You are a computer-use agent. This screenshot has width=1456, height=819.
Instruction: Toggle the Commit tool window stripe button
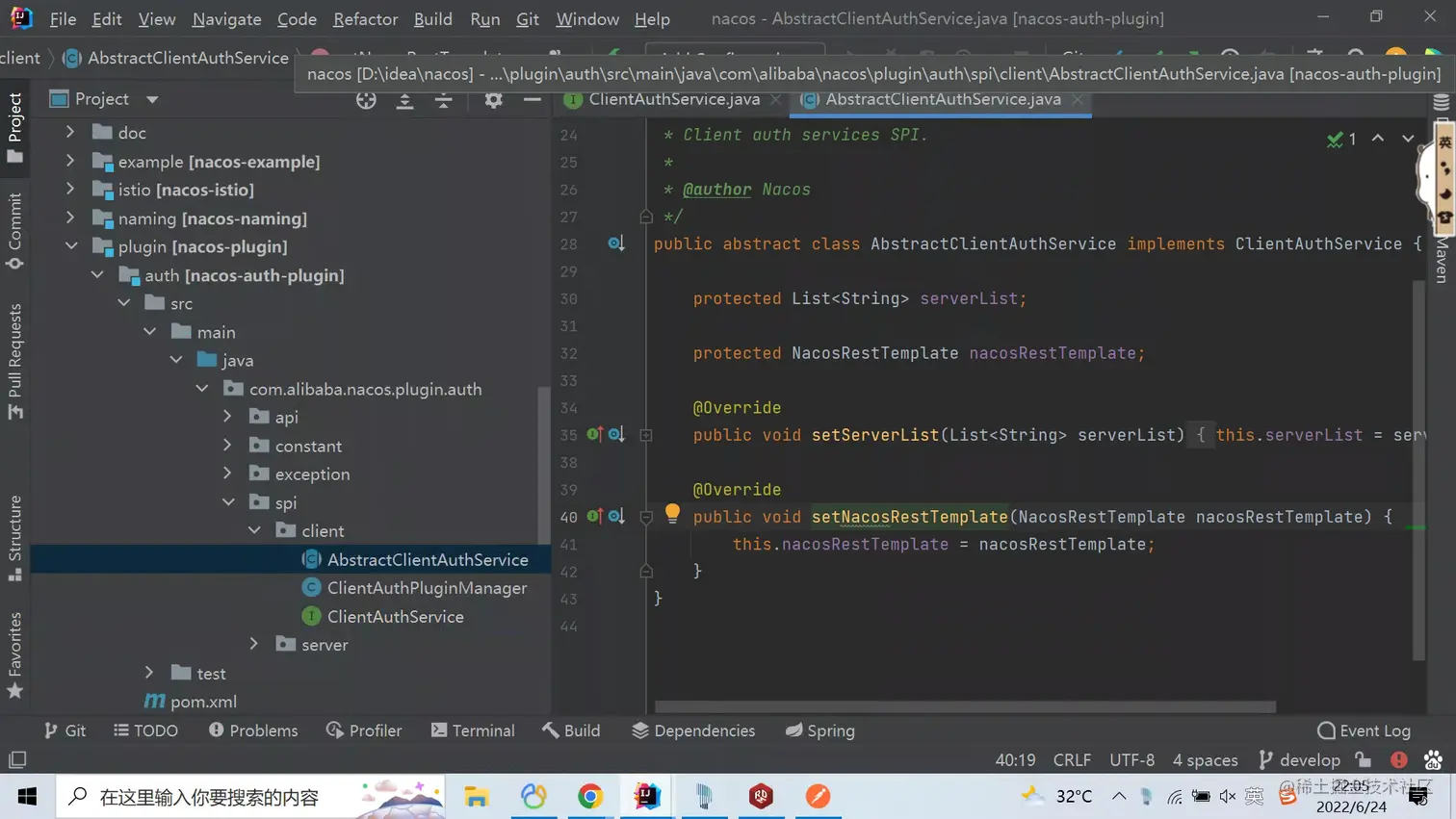[14, 231]
